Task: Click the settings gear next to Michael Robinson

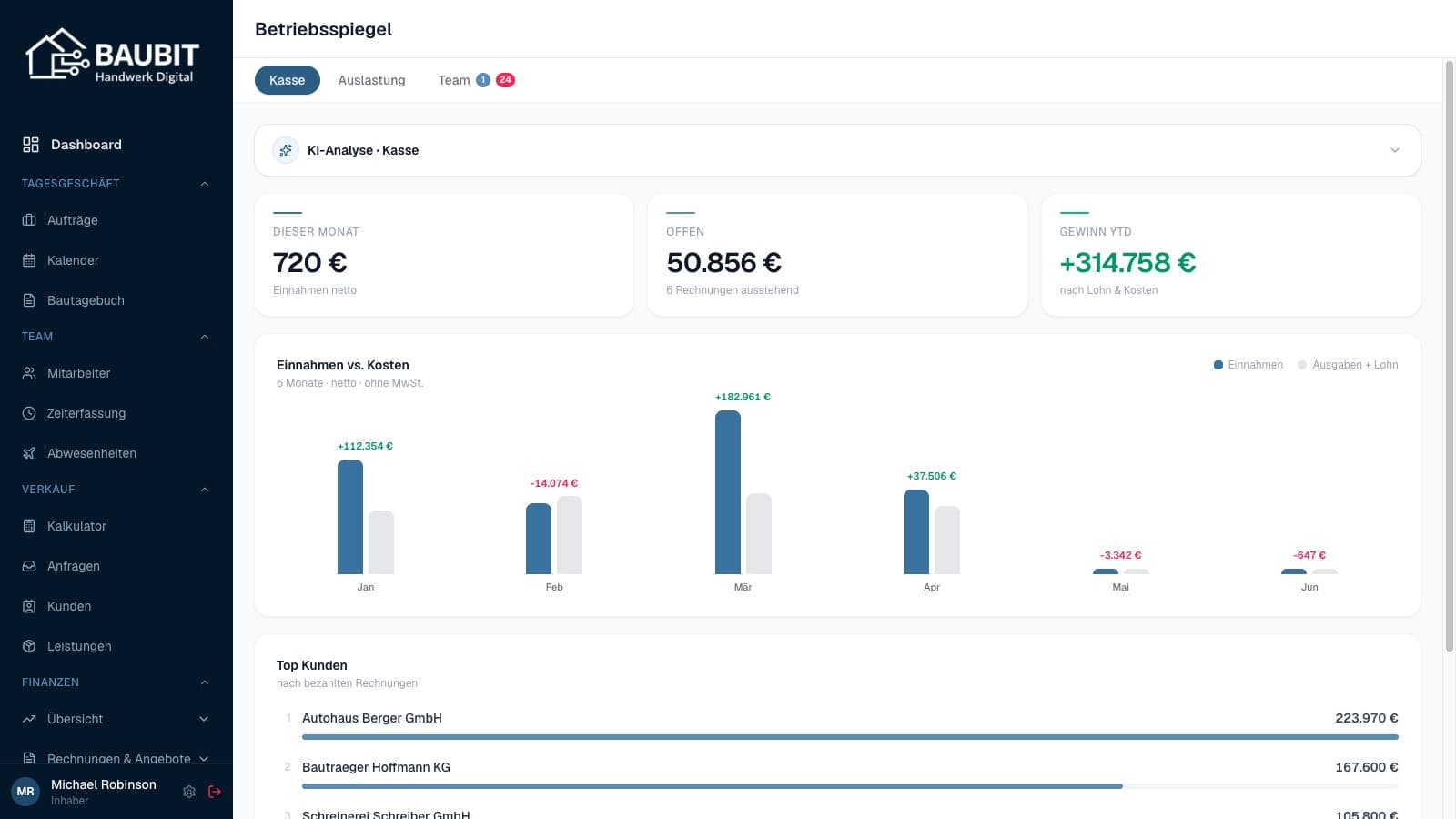Action: (x=189, y=792)
